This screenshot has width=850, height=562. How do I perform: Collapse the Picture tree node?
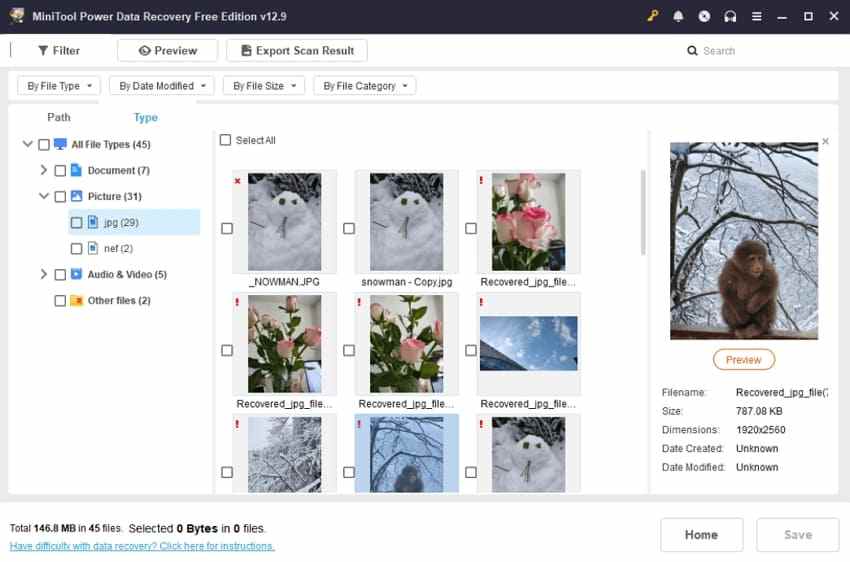pyautogui.click(x=44, y=196)
